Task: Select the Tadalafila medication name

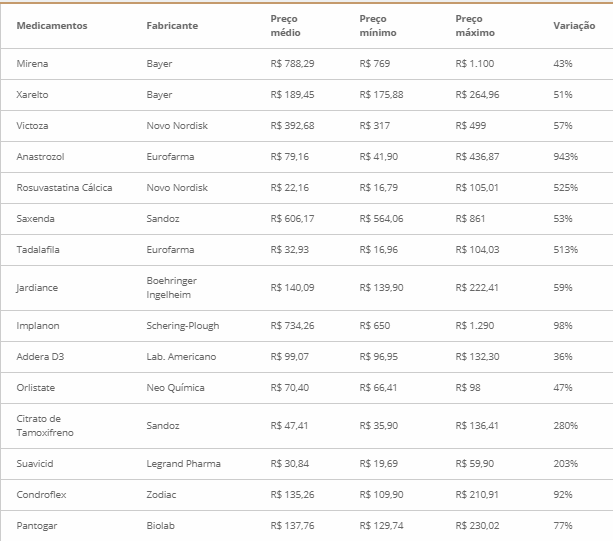Action: 36,250
